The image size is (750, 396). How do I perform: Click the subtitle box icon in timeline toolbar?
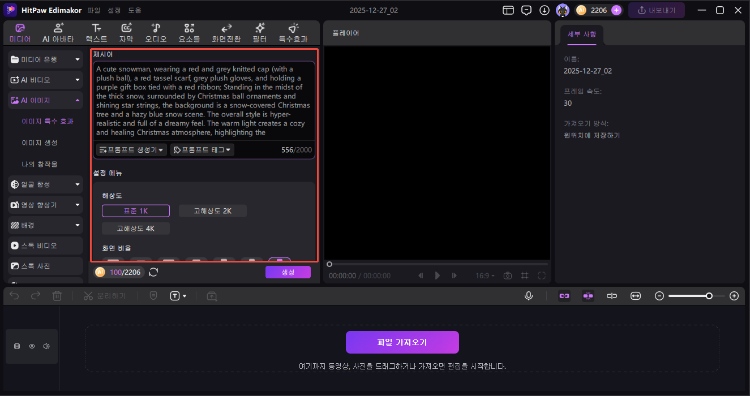click(x=212, y=296)
